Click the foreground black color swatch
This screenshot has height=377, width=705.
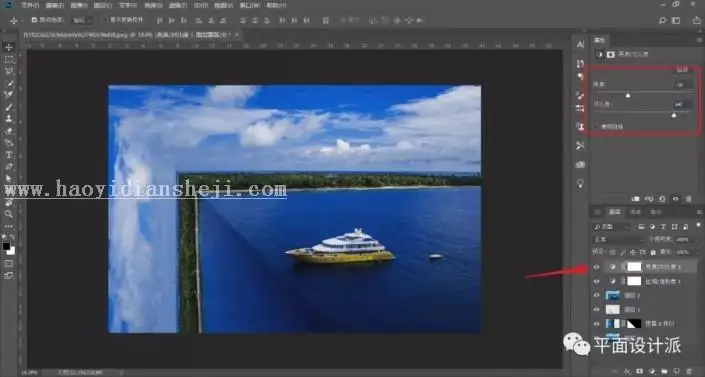(x=6, y=247)
